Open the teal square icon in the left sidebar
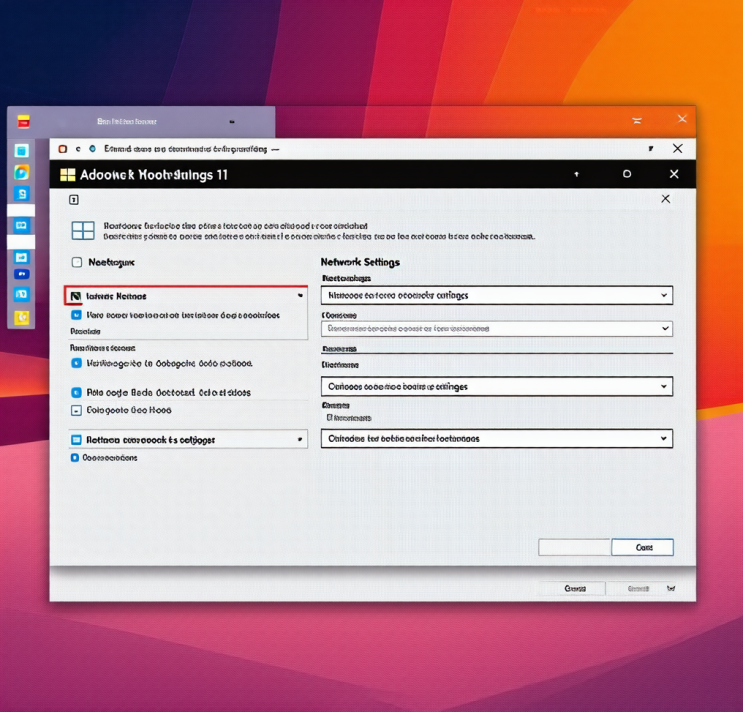This screenshot has width=743, height=712. coord(21,151)
